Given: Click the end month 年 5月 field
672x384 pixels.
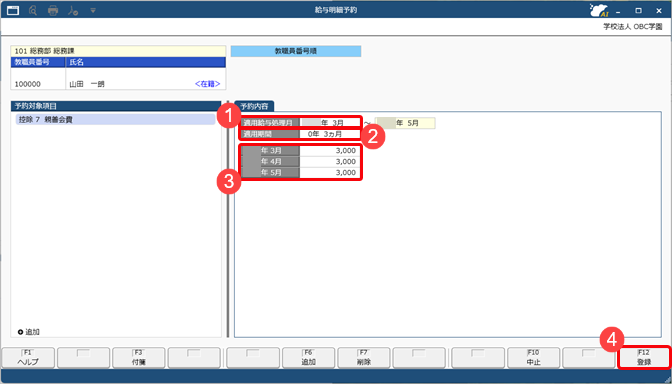Looking at the screenshot, I should 405,123.
